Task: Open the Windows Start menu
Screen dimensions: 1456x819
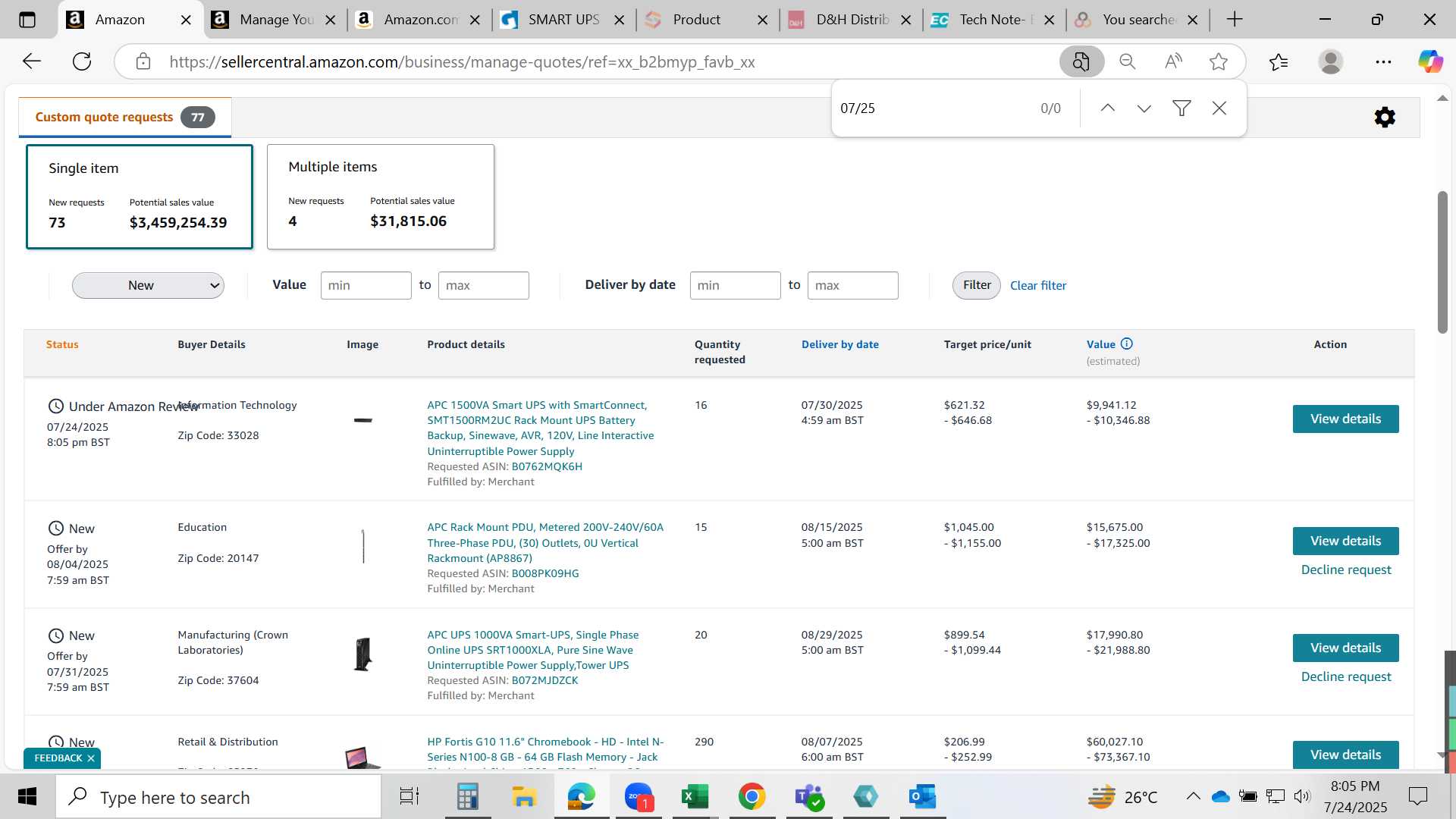Action: [x=27, y=797]
